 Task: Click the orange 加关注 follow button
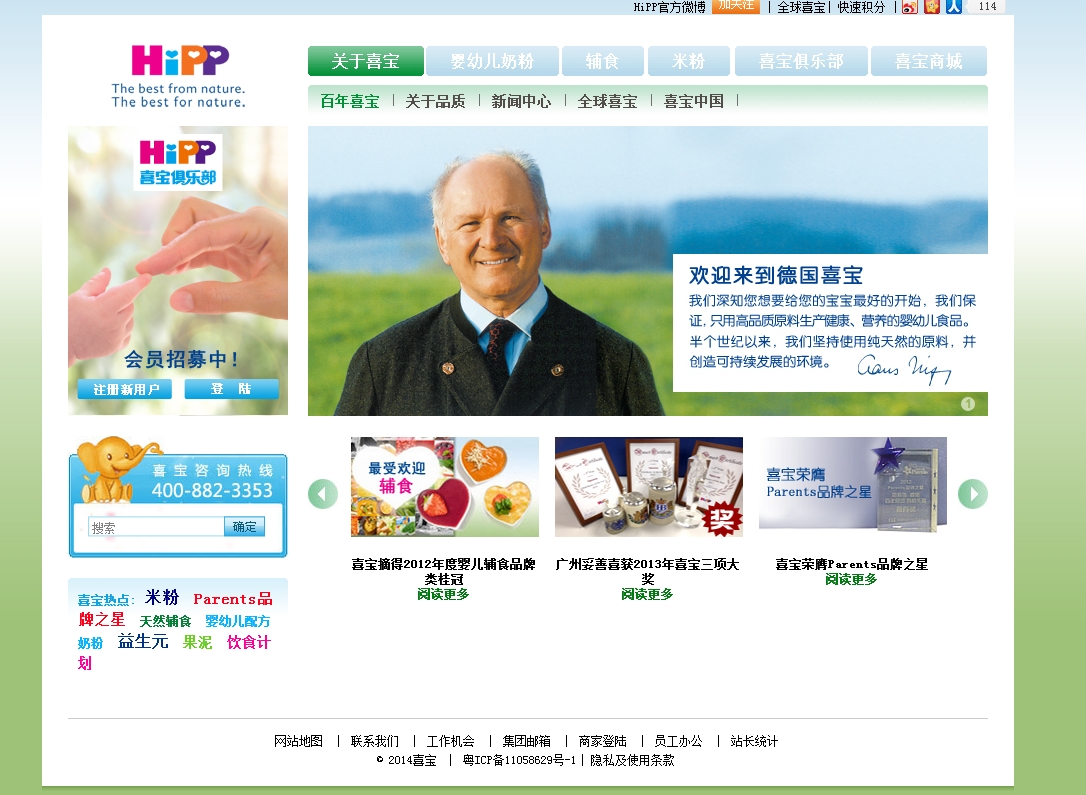click(736, 6)
